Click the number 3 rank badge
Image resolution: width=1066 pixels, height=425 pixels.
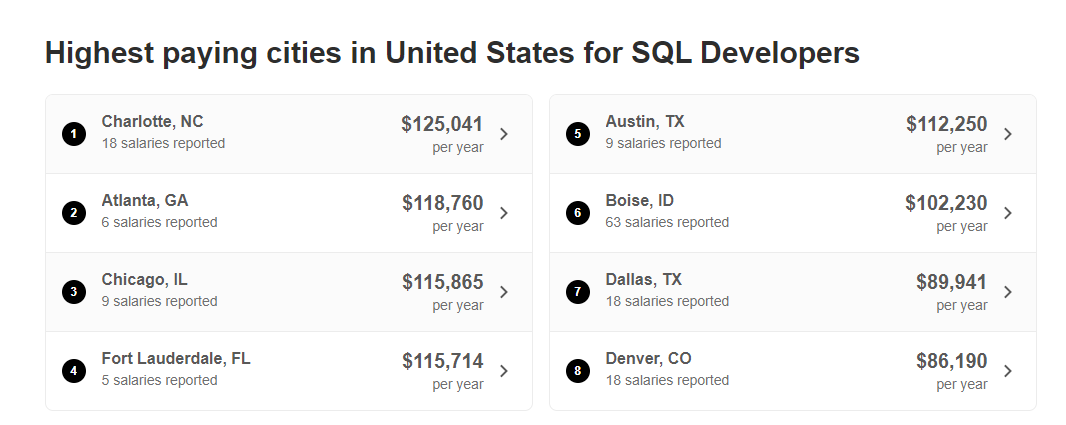73,292
